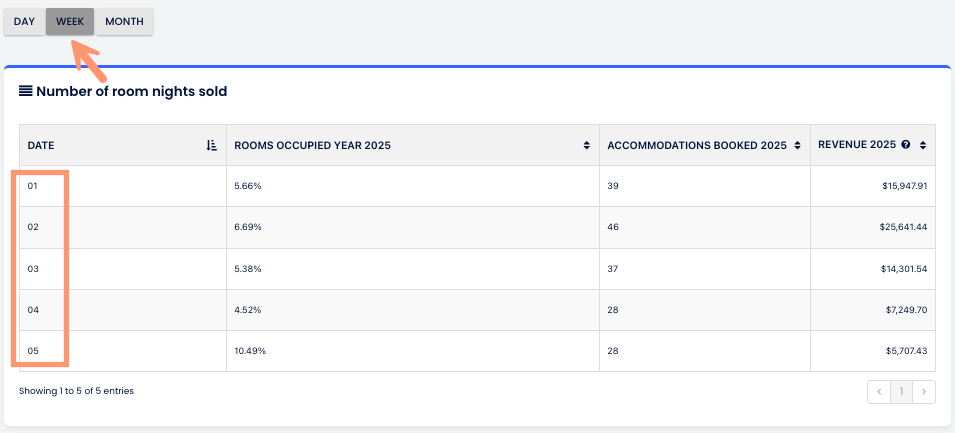Screen dimensions: 955x433
Task: Sort by Rooms Occupied Year 2025 arrows
Action: tap(587, 145)
